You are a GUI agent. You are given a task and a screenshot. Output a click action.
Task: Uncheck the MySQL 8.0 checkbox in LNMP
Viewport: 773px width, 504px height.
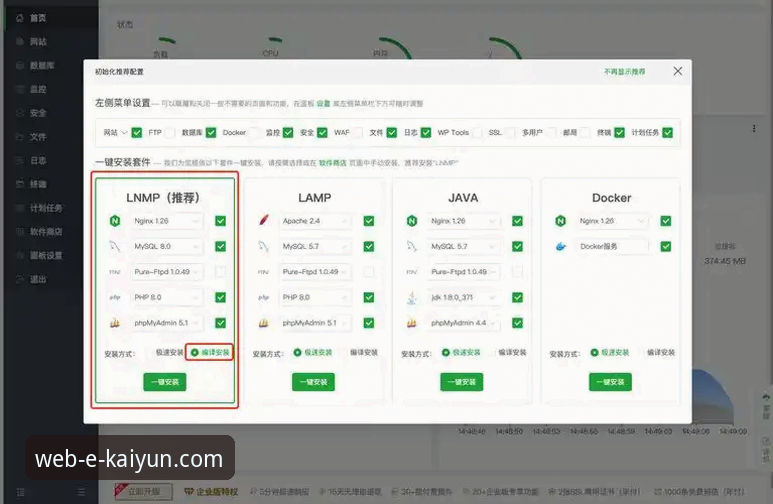click(x=220, y=246)
